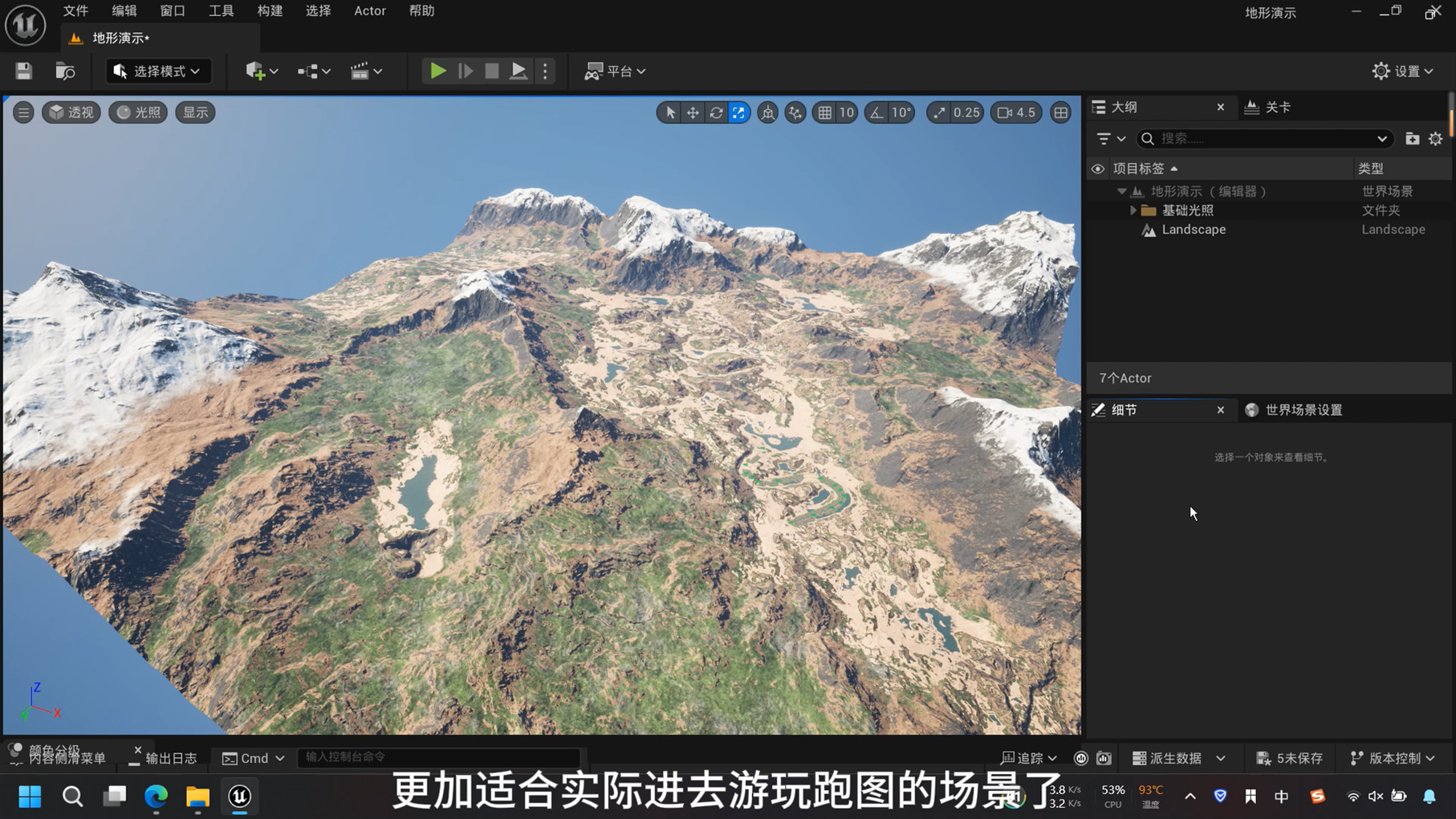1456x819 pixels.
Task: Select the Landscape actor row
Action: tap(1268, 230)
